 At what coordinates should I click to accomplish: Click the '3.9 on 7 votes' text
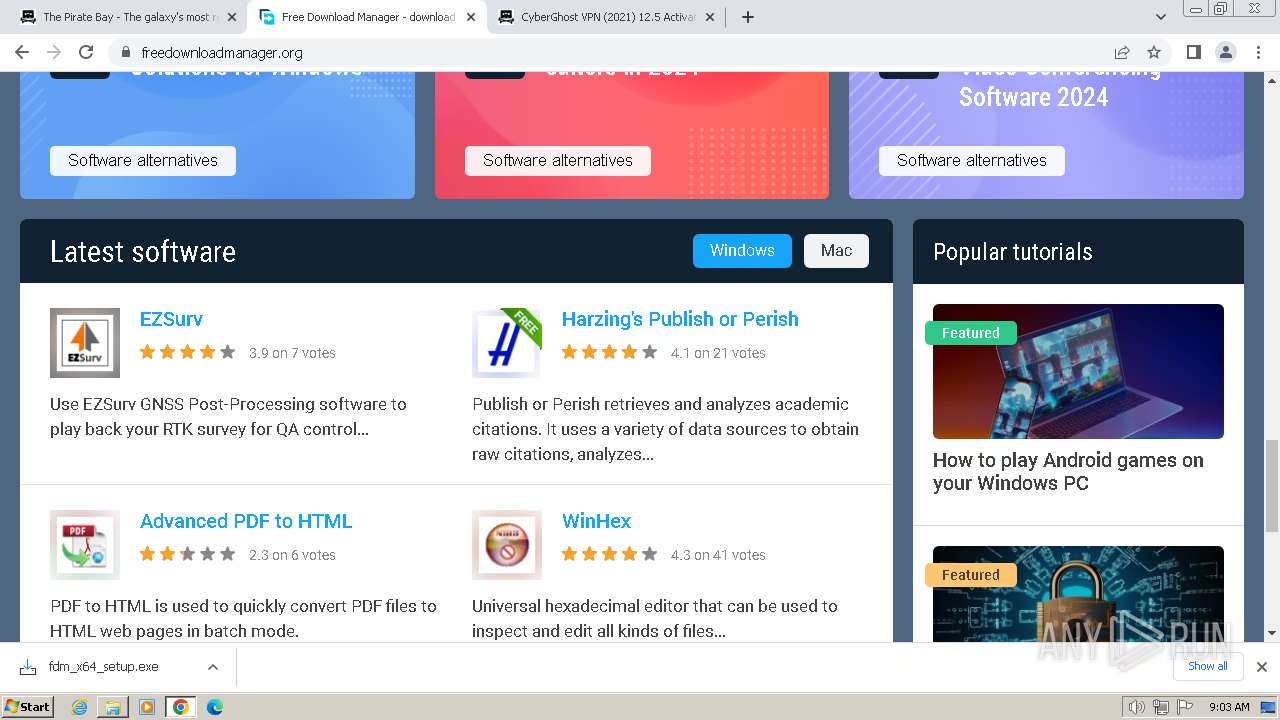(x=292, y=353)
